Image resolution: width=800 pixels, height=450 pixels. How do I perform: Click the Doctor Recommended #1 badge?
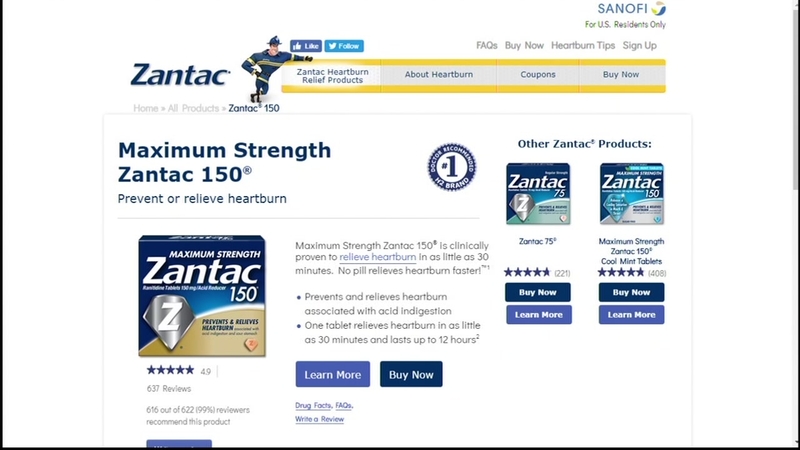pyautogui.click(x=452, y=167)
